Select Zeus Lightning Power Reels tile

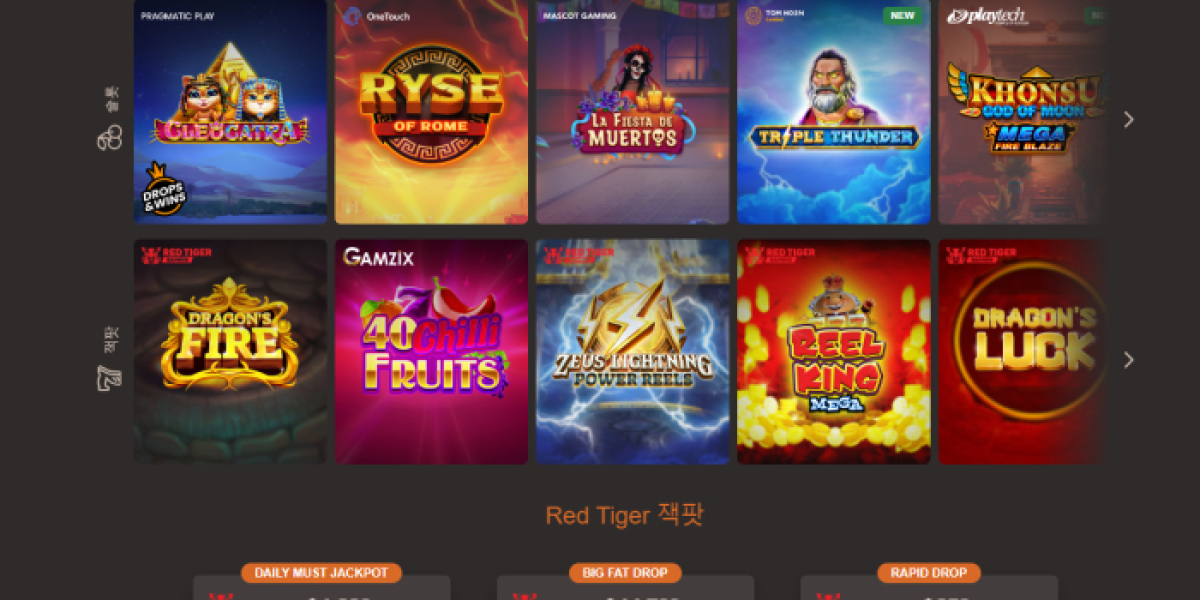tap(632, 351)
